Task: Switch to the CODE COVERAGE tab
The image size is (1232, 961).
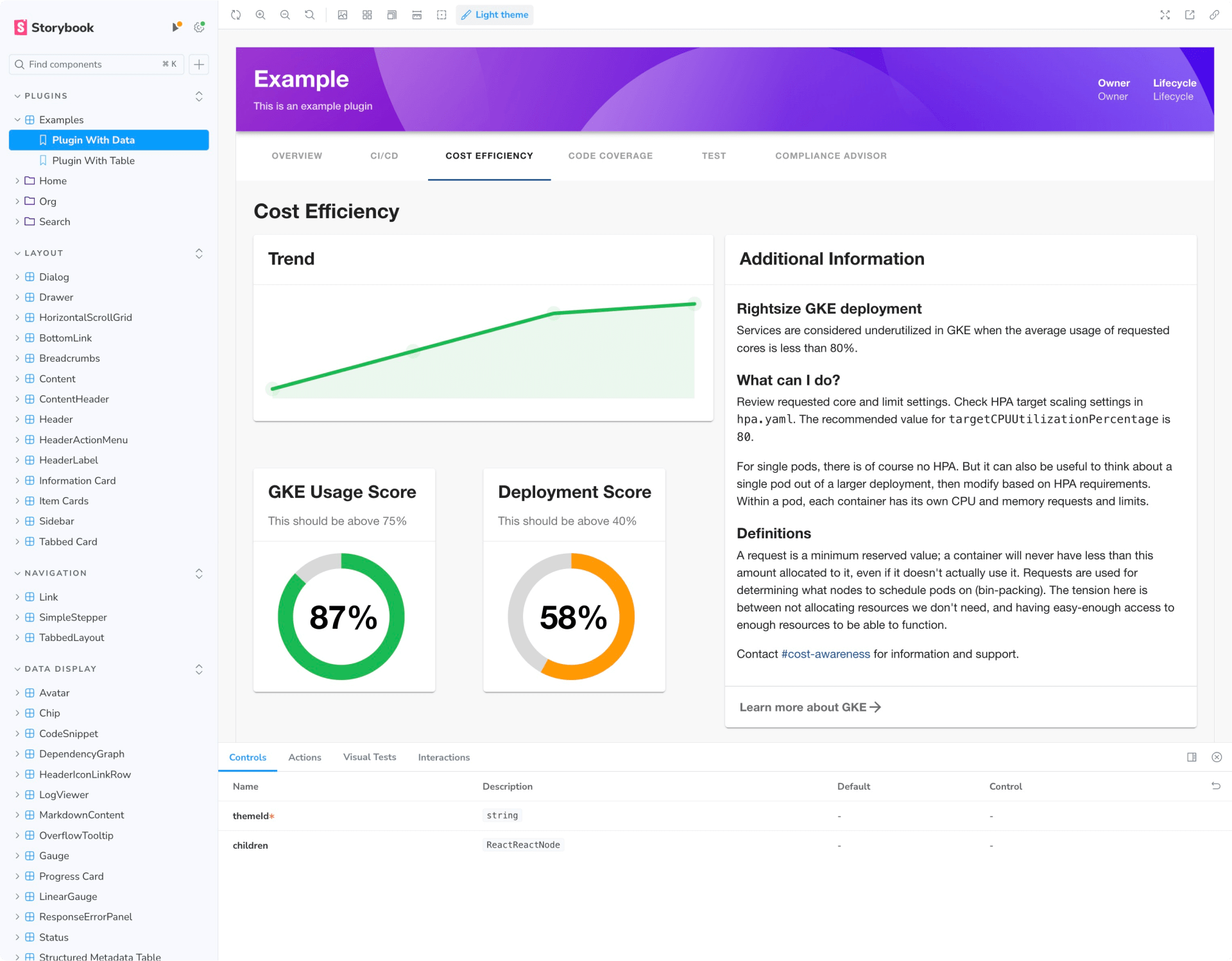Action: click(x=610, y=156)
